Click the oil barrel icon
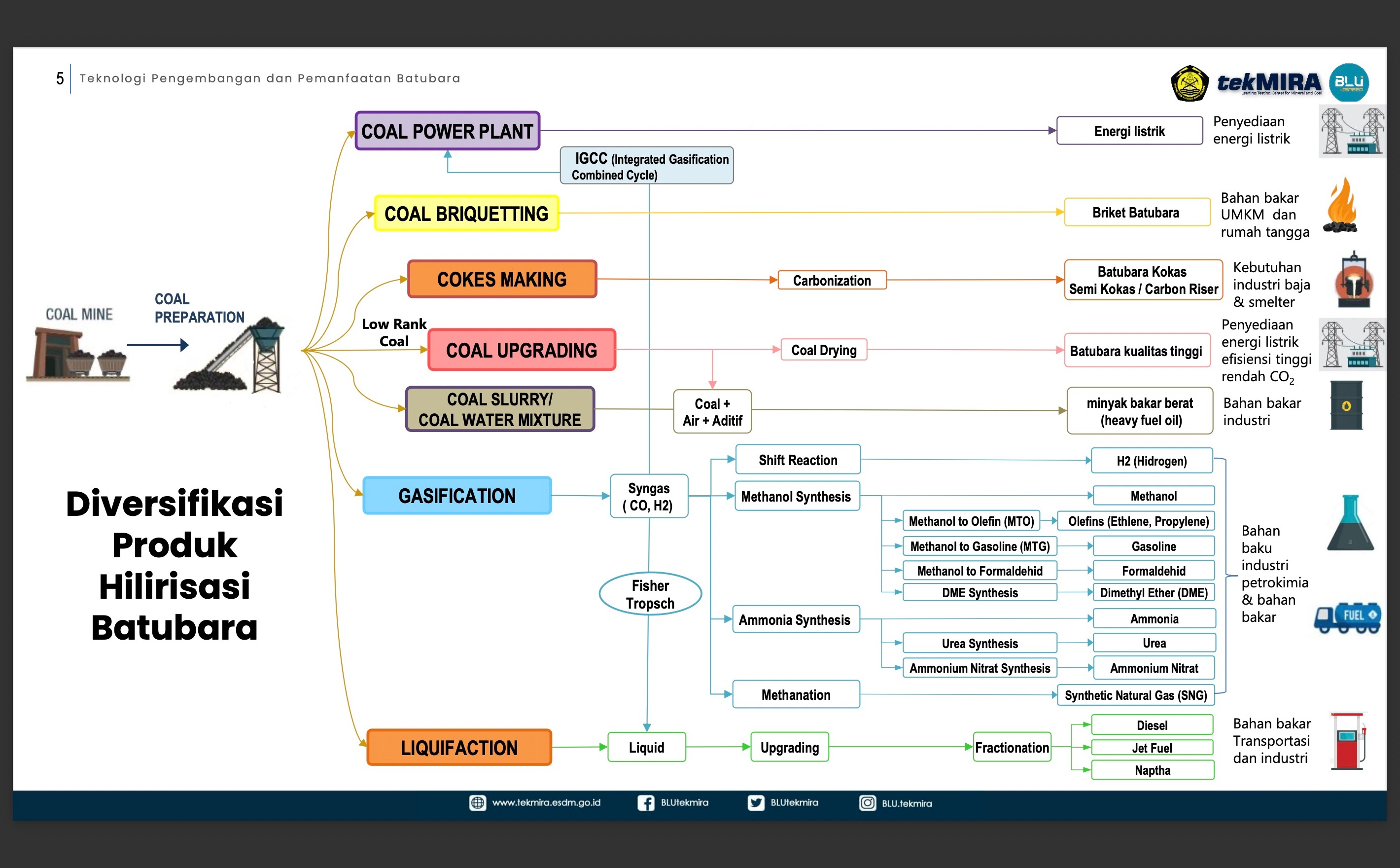Screen dimensions: 1400x868 coord(1346,406)
